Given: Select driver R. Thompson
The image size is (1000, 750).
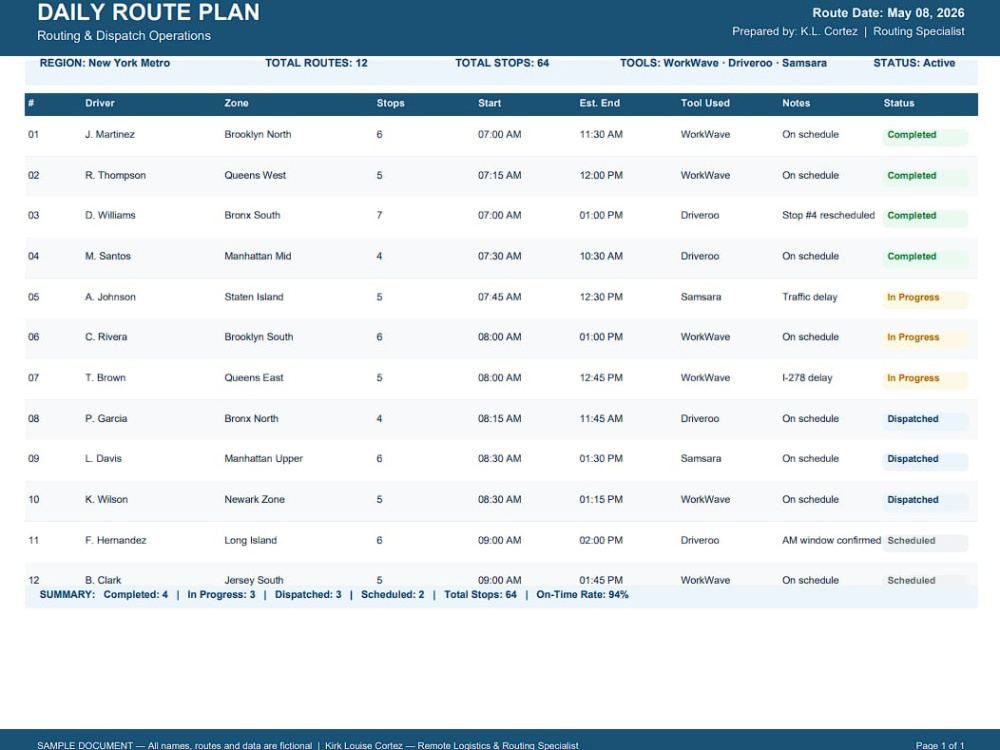Looking at the screenshot, I should point(115,175).
